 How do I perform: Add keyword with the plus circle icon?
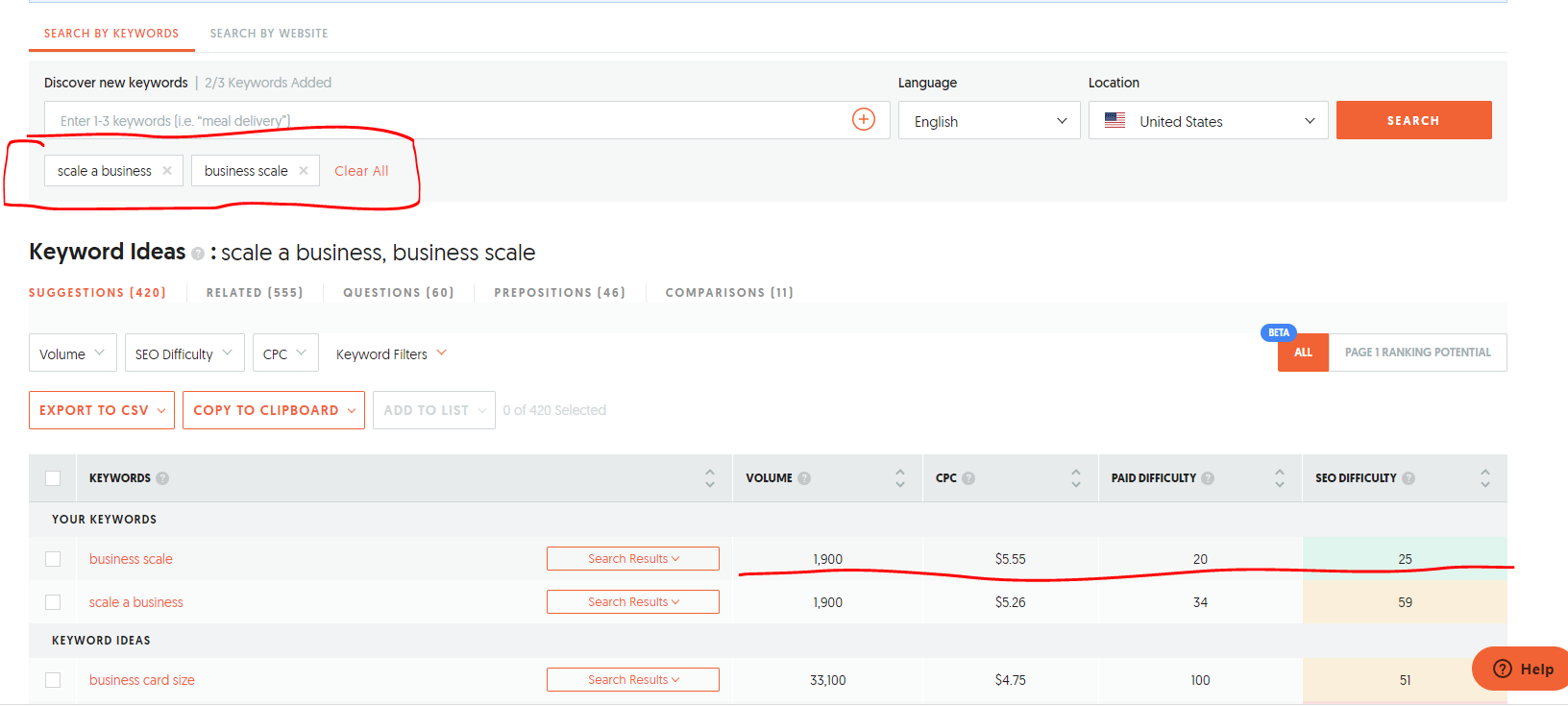pyautogui.click(x=864, y=119)
